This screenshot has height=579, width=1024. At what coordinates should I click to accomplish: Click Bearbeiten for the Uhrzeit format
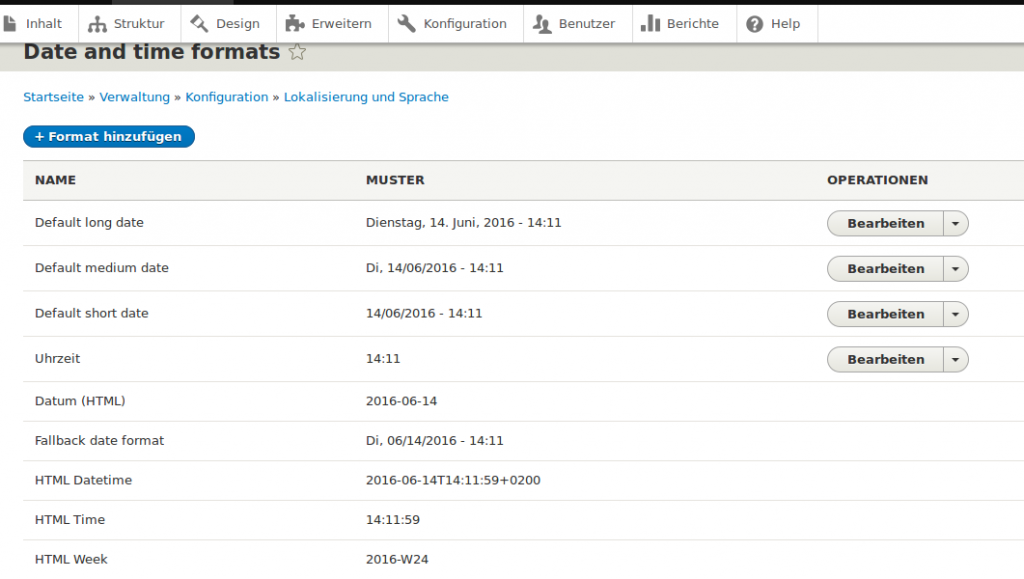click(885, 359)
